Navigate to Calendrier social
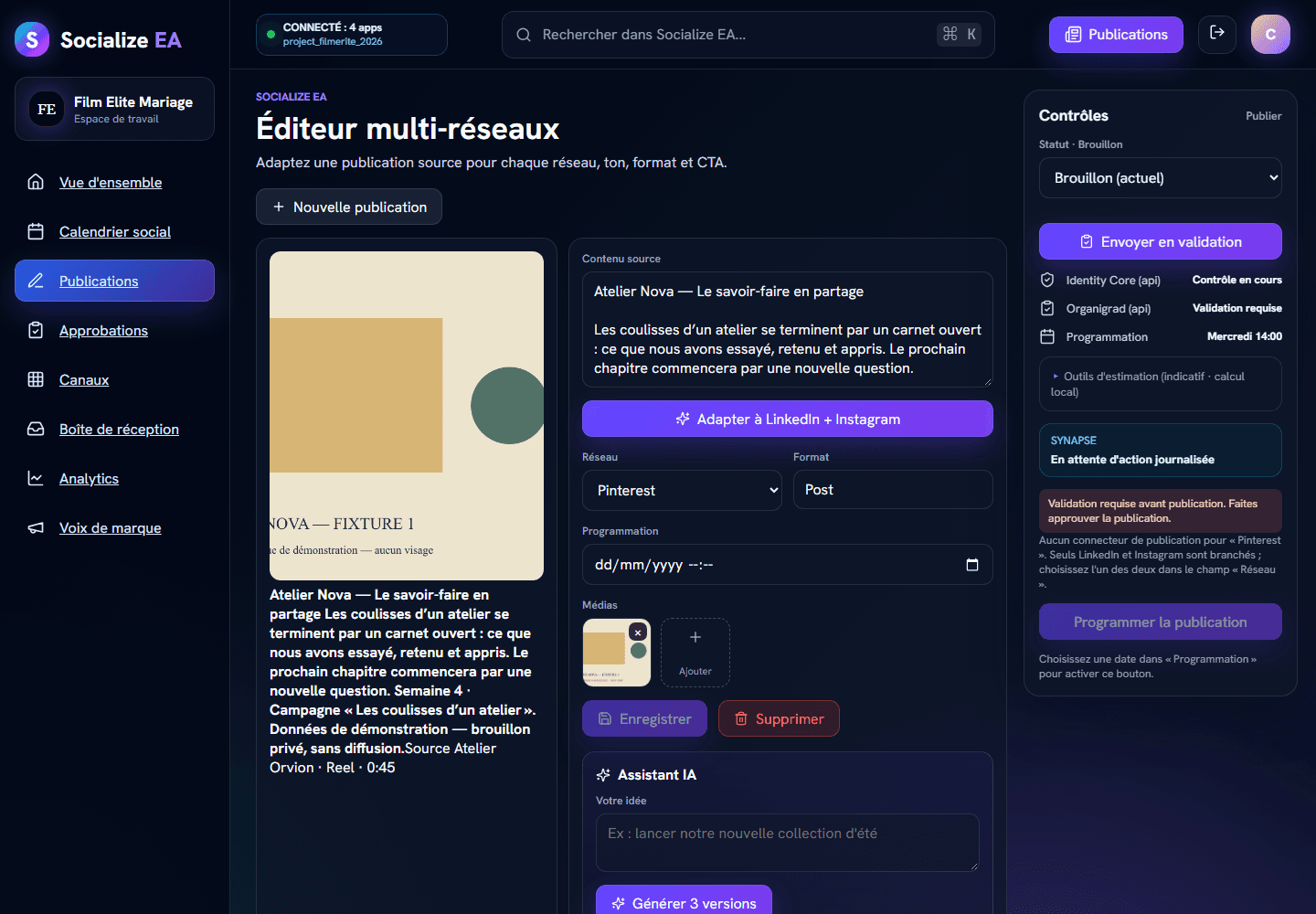 click(114, 231)
